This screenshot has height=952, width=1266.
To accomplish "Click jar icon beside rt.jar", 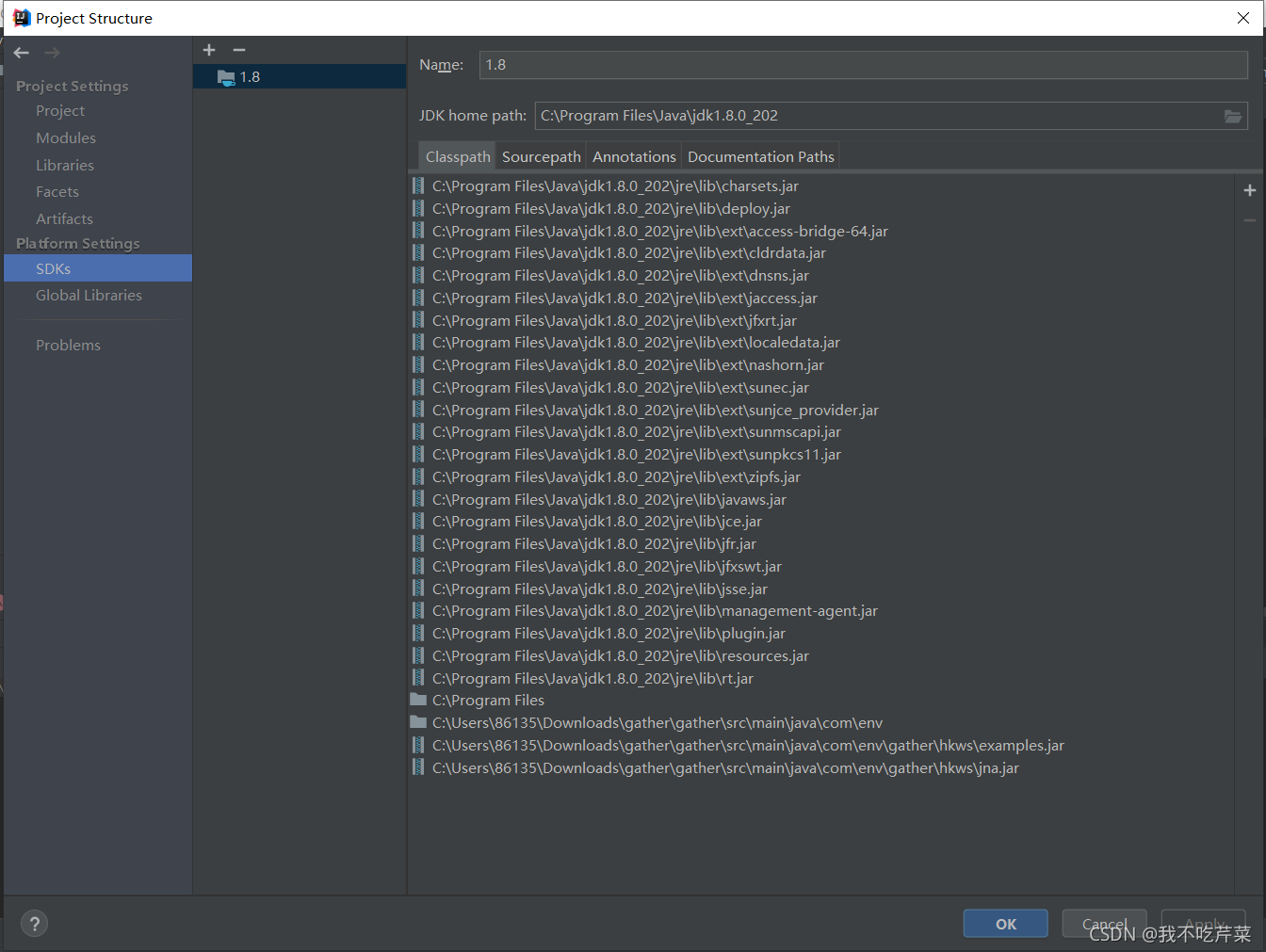I will [418, 678].
